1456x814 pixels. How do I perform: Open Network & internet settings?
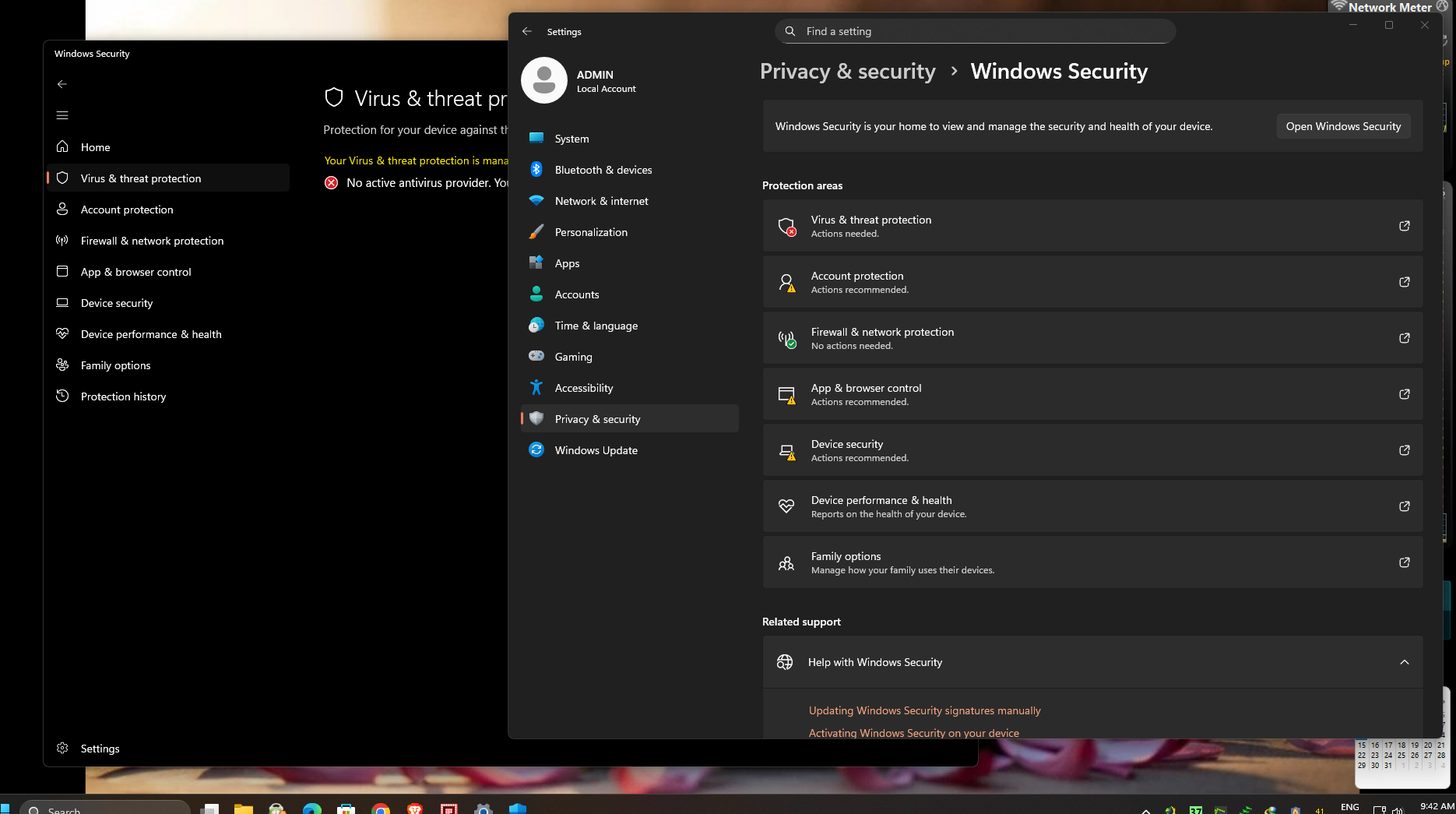coord(629,201)
